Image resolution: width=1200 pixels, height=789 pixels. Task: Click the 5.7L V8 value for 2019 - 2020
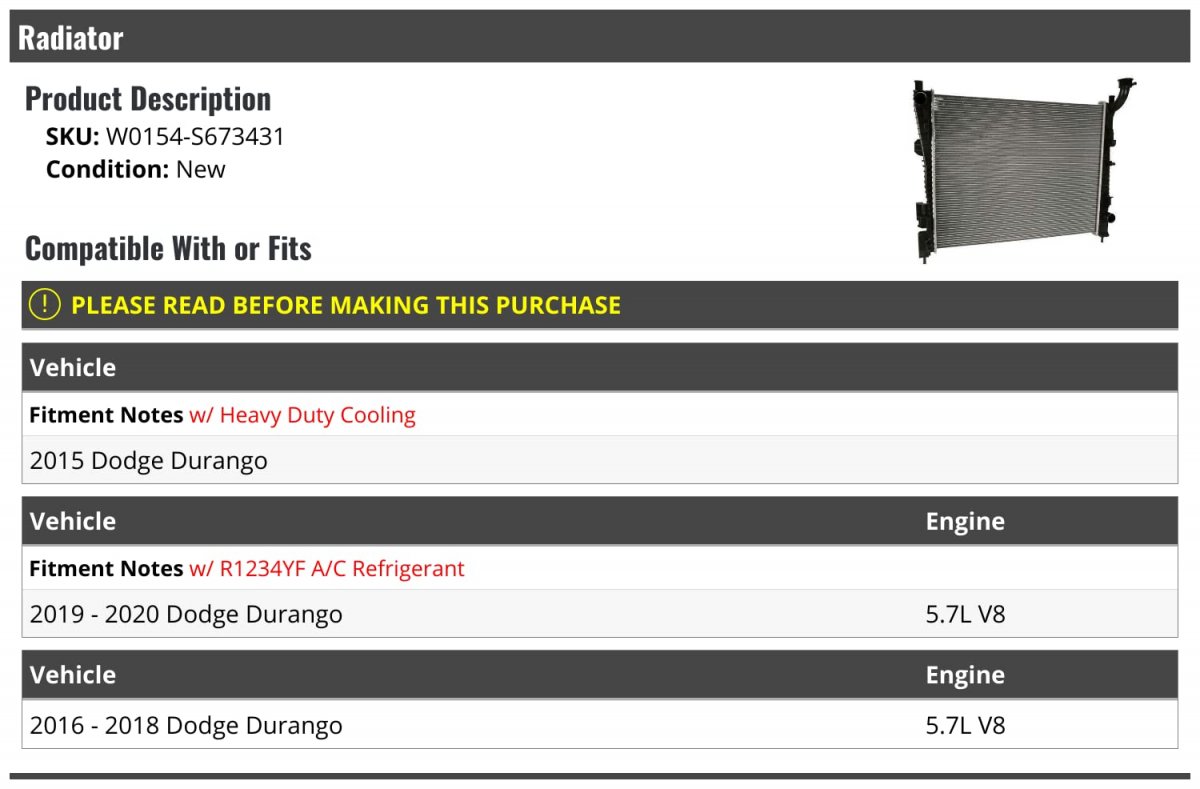pos(965,614)
